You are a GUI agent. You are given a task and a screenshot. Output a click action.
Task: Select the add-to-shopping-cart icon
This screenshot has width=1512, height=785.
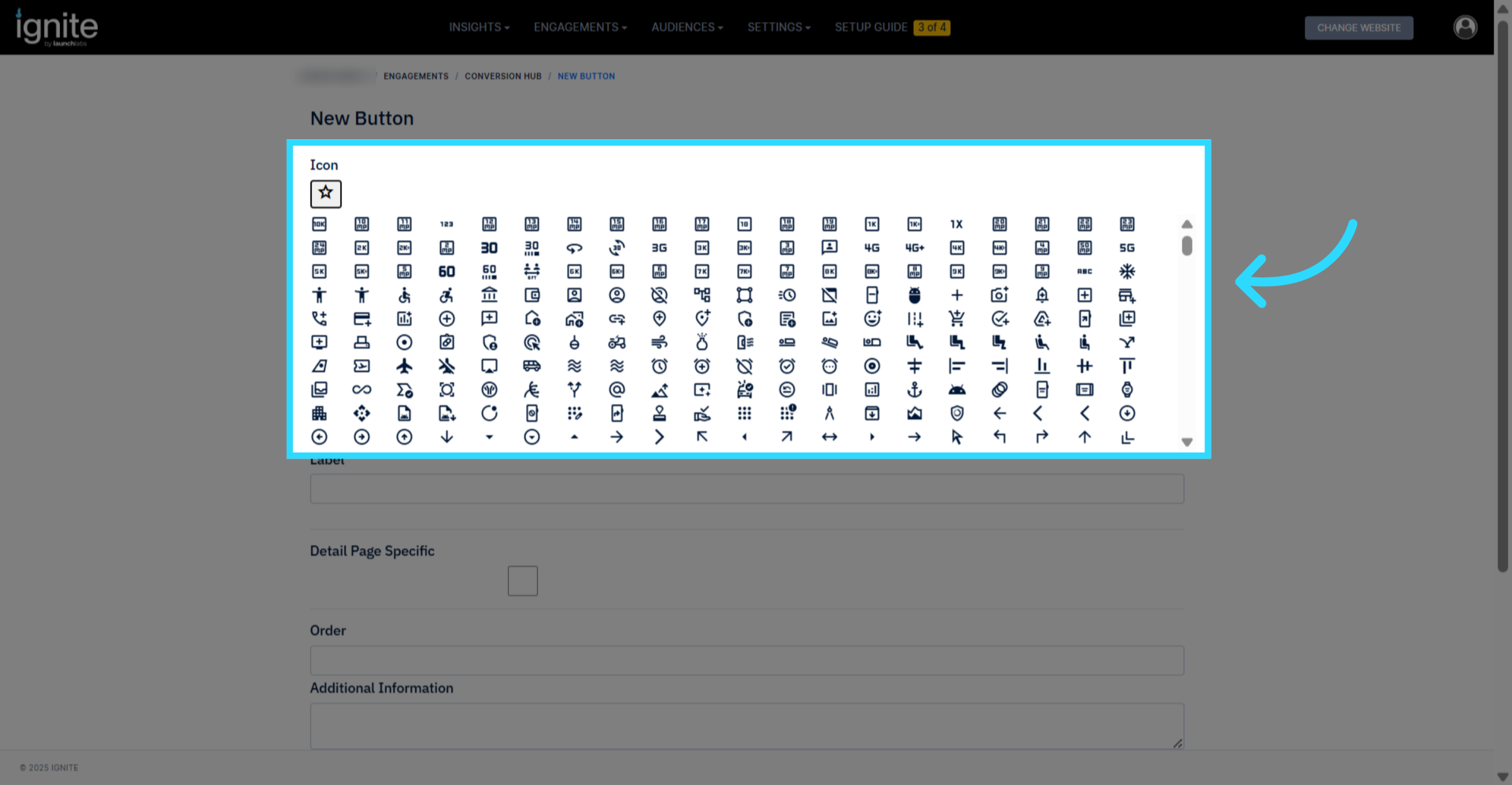pyautogui.click(x=956, y=319)
